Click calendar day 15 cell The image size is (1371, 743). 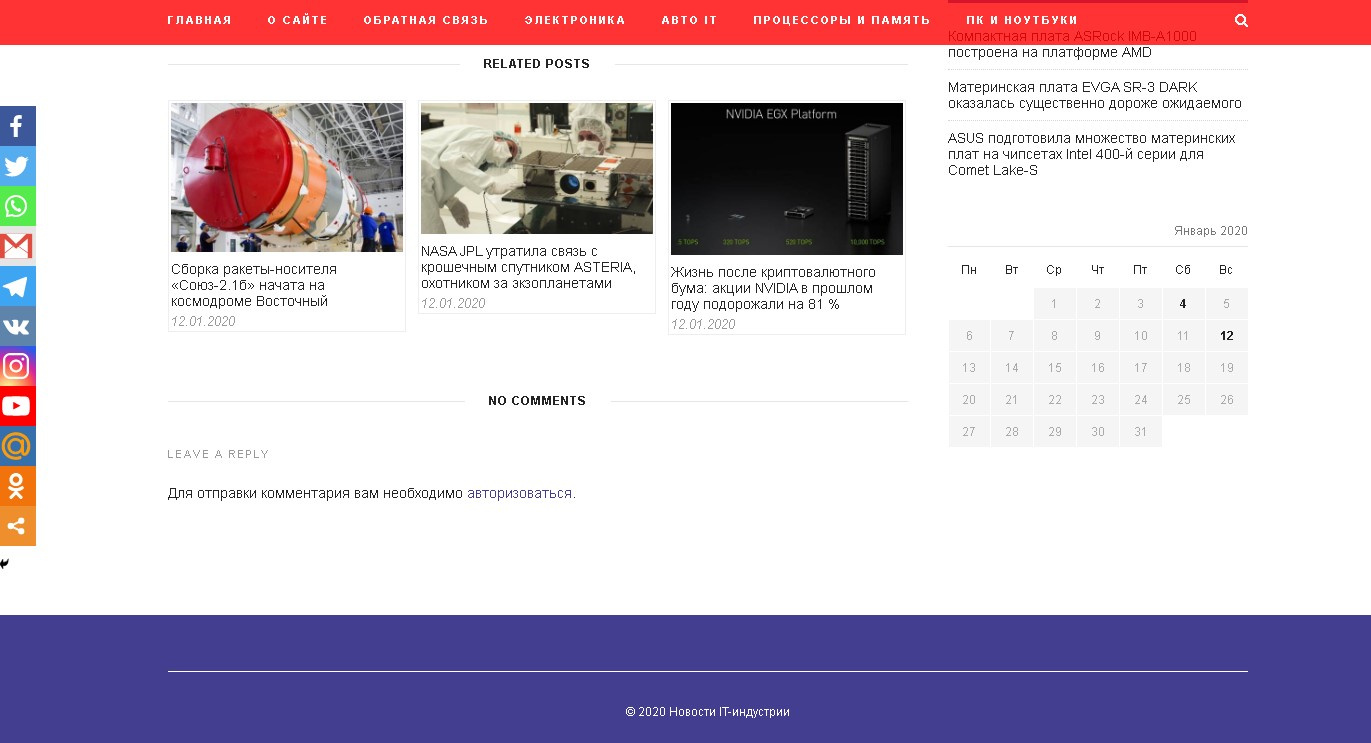(1055, 368)
